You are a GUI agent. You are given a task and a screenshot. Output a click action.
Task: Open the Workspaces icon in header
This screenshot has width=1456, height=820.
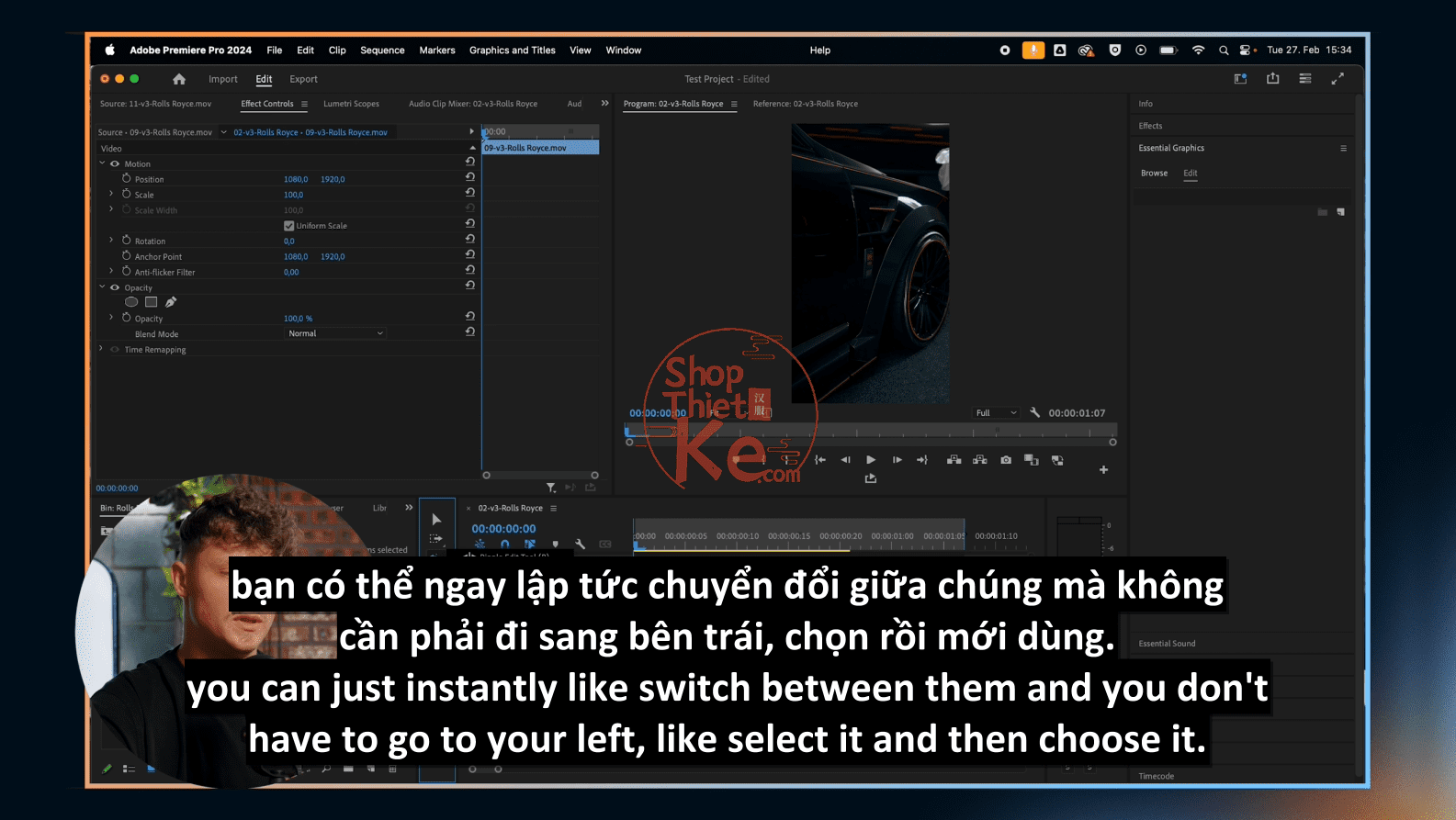coord(1240,79)
